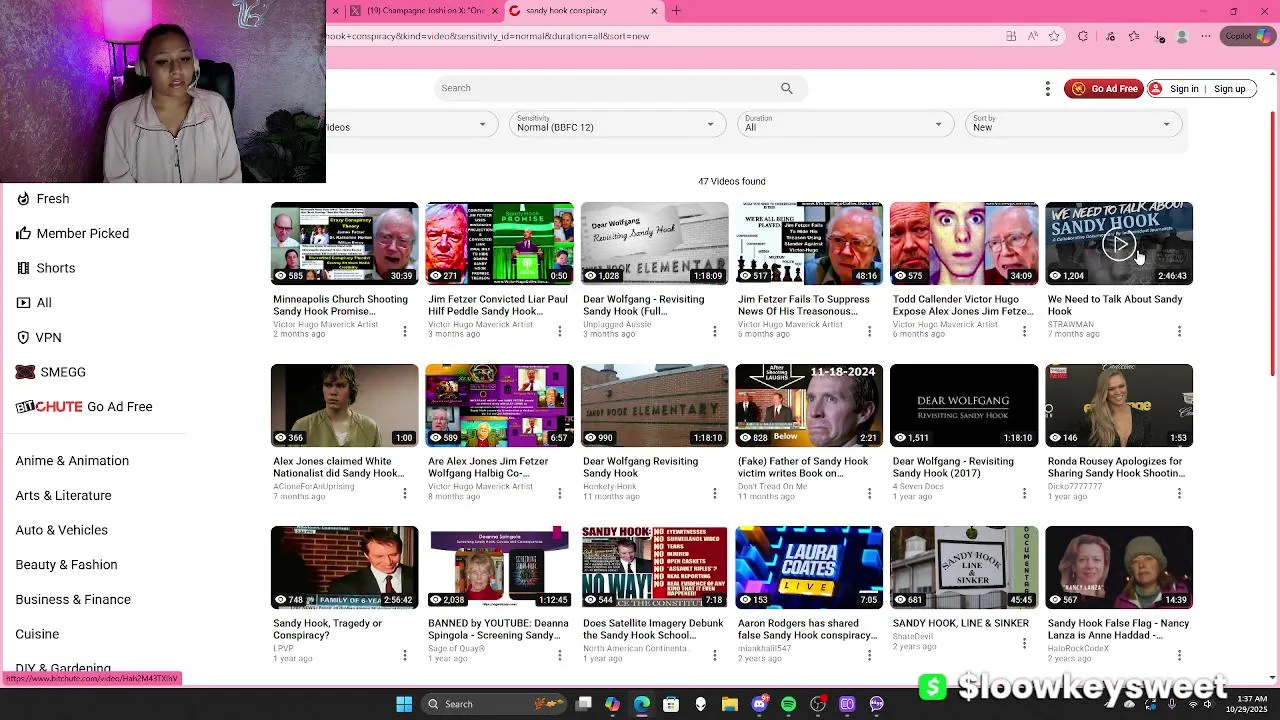This screenshot has width=1280, height=720.
Task: Open the Sensitivity Normal (BBFC 12) dropdown
Action: pyautogui.click(x=617, y=124)
